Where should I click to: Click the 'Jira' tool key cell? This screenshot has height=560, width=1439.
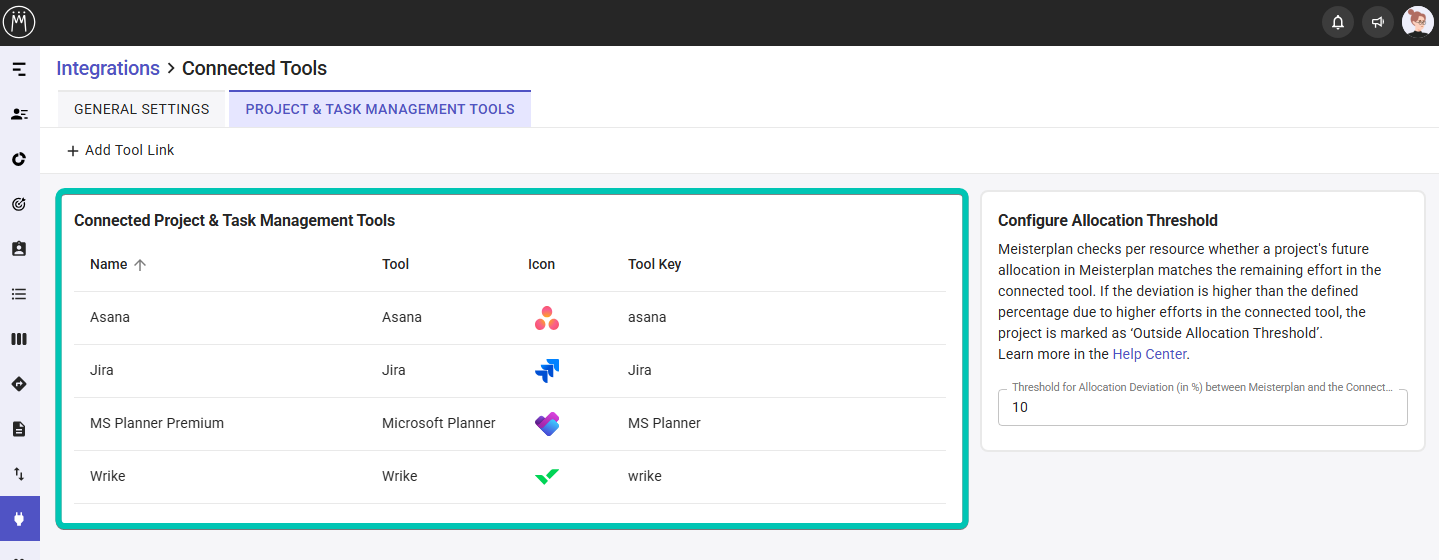coord(640,370)
